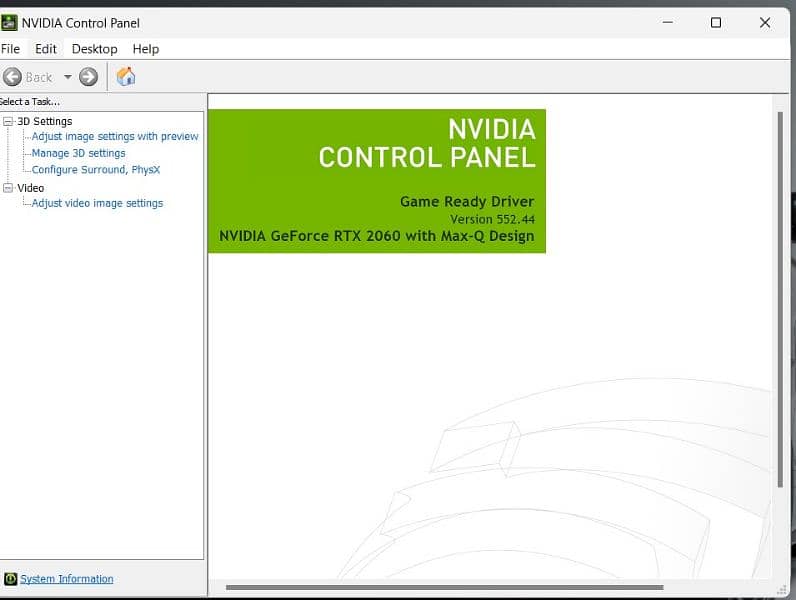
Task: Open the Desktop menu
Action: tap(94, 48)
